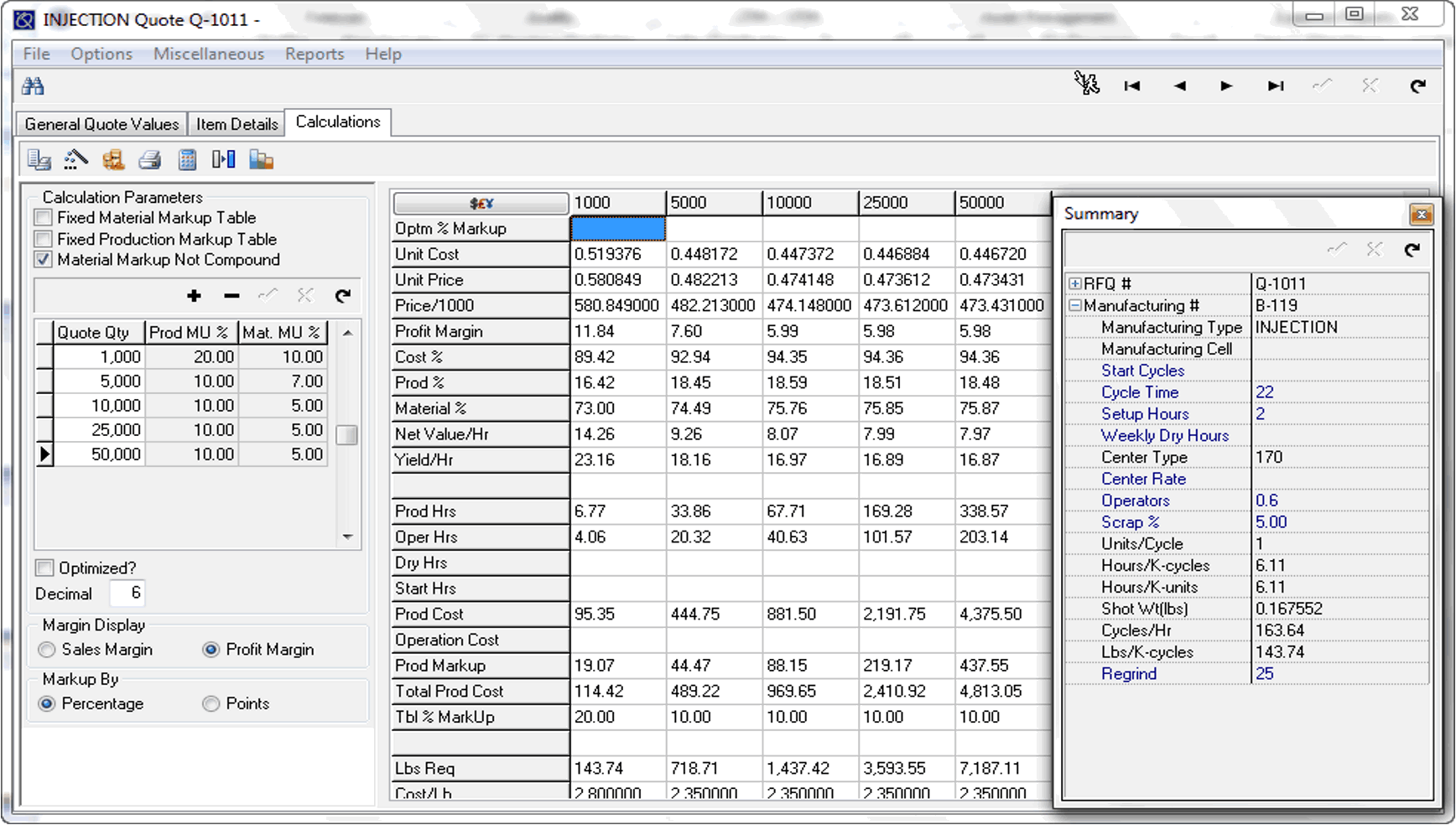Uncheck Material Markup Not Compound
This screenshot has width=1456, height=825.
point(44,260)
